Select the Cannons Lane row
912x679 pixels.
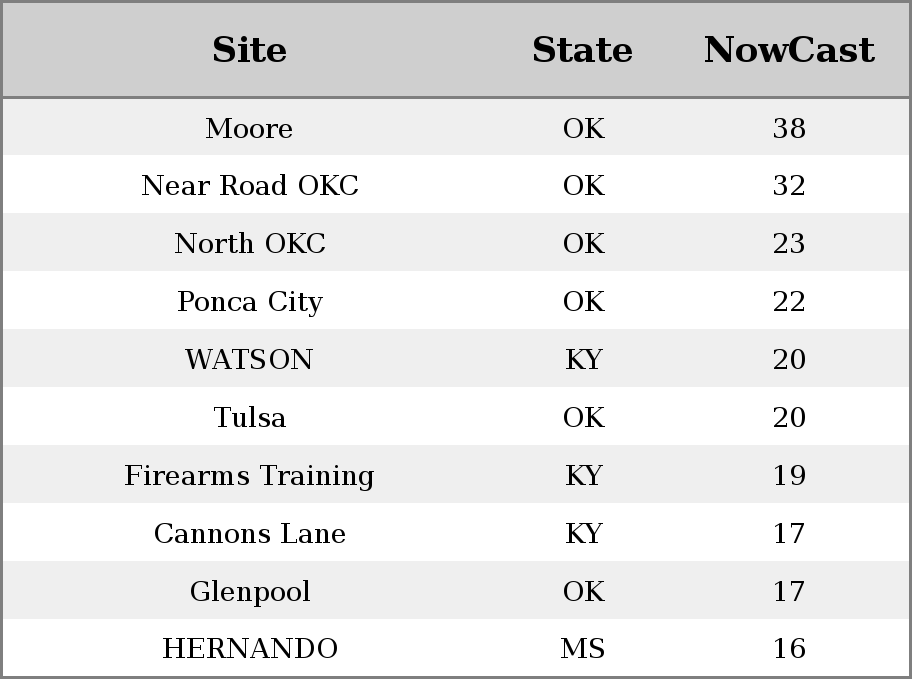(x=456, y=532)
